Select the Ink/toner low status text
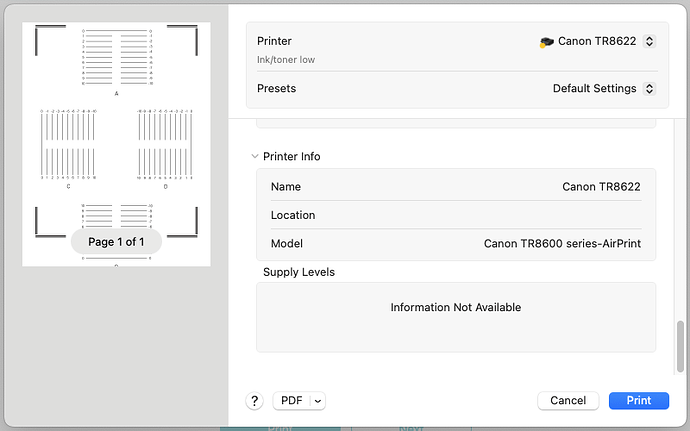The width and height of the screenshot is (690, 431). pos(286,60)
